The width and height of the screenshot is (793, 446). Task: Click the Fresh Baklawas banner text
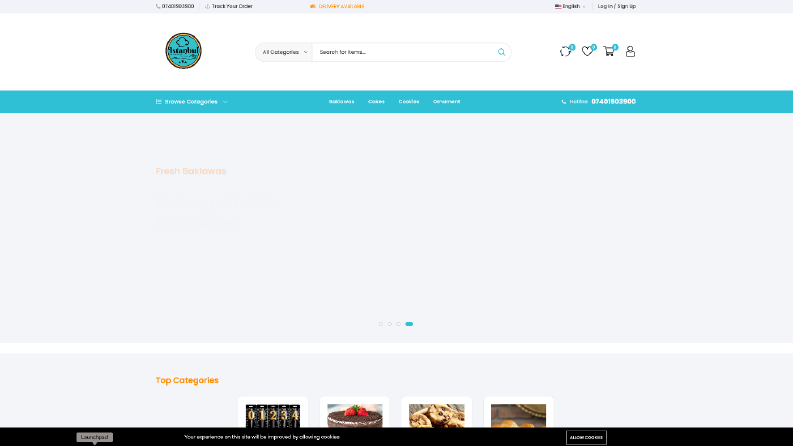[x=191, y=171]
